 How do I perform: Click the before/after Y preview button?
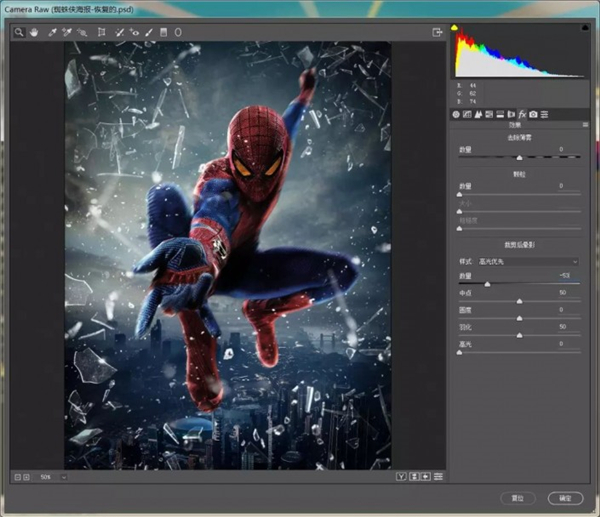(401, 476)
